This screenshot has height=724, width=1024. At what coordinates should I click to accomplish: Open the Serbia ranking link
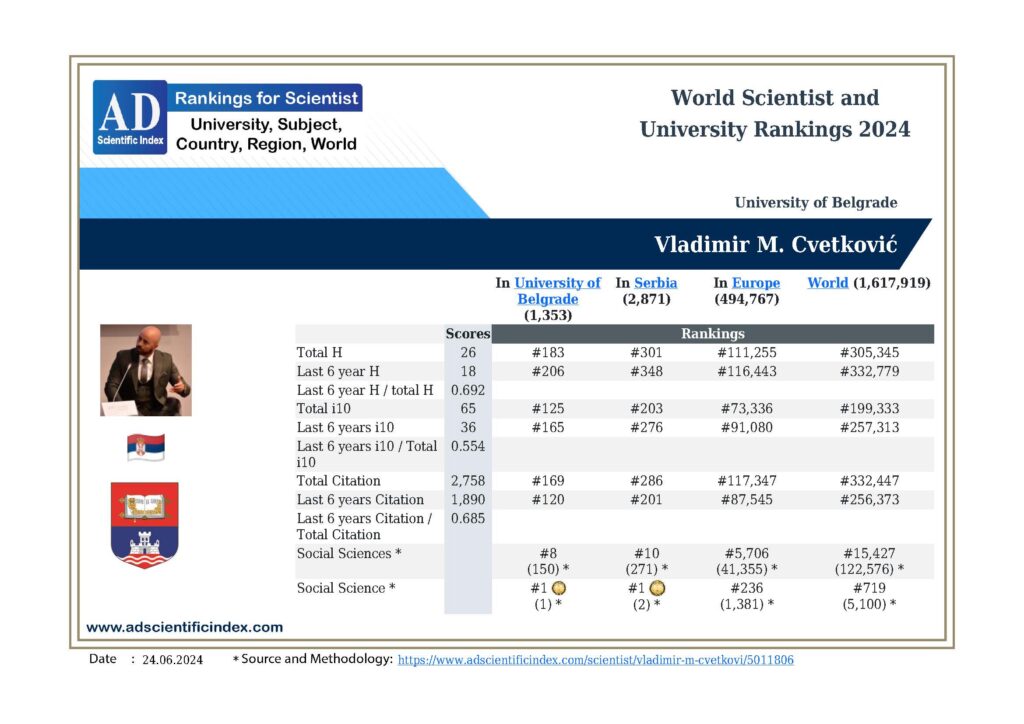[656, 283]
